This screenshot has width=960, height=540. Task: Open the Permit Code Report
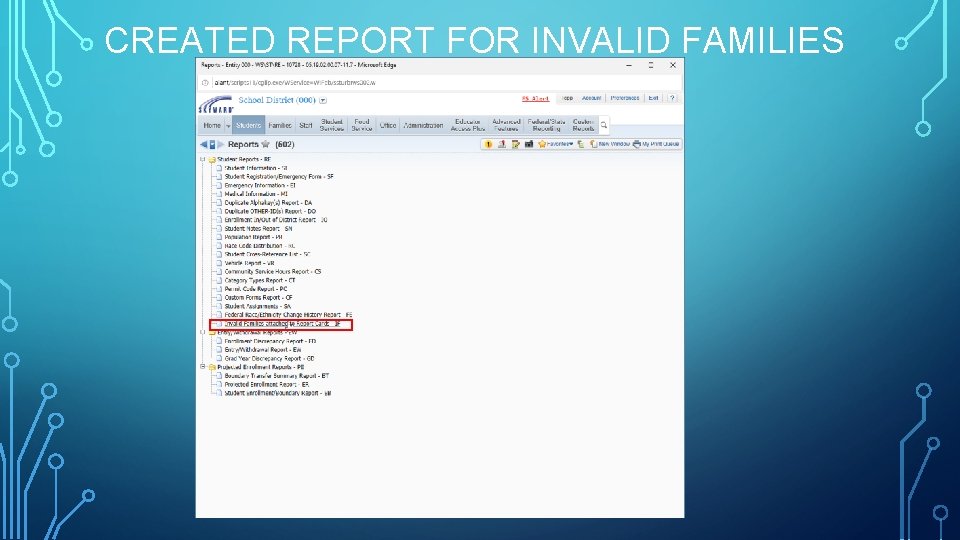255,289
